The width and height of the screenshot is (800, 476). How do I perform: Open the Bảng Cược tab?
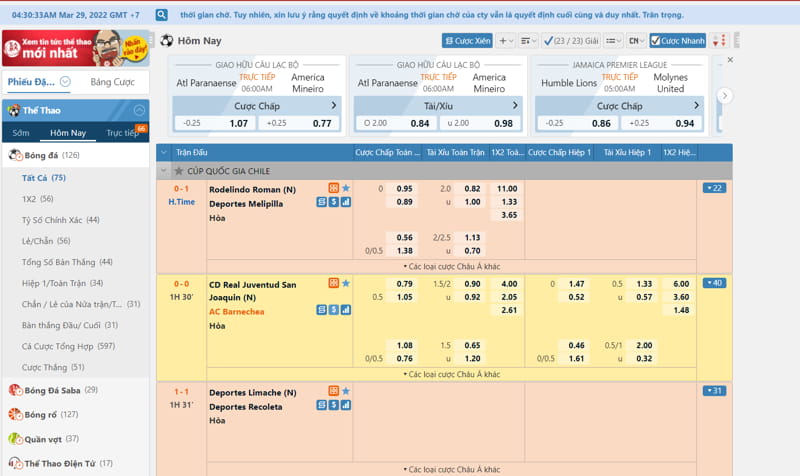[112, 82]
